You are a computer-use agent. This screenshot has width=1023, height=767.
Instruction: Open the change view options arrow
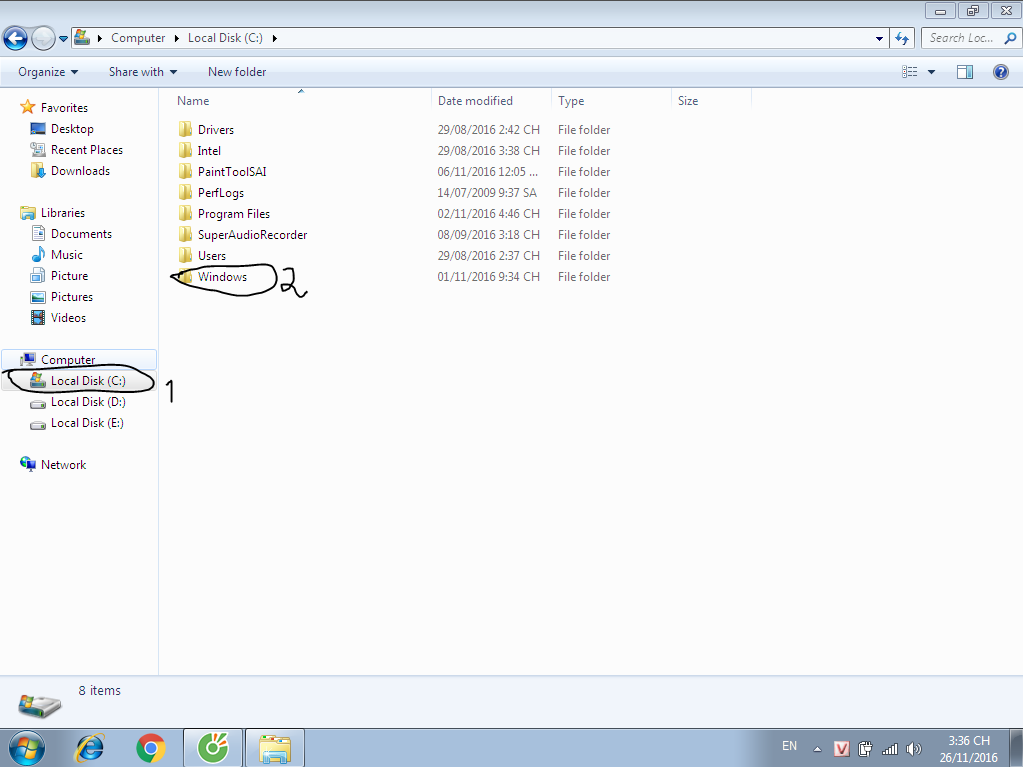pos(932,72)
